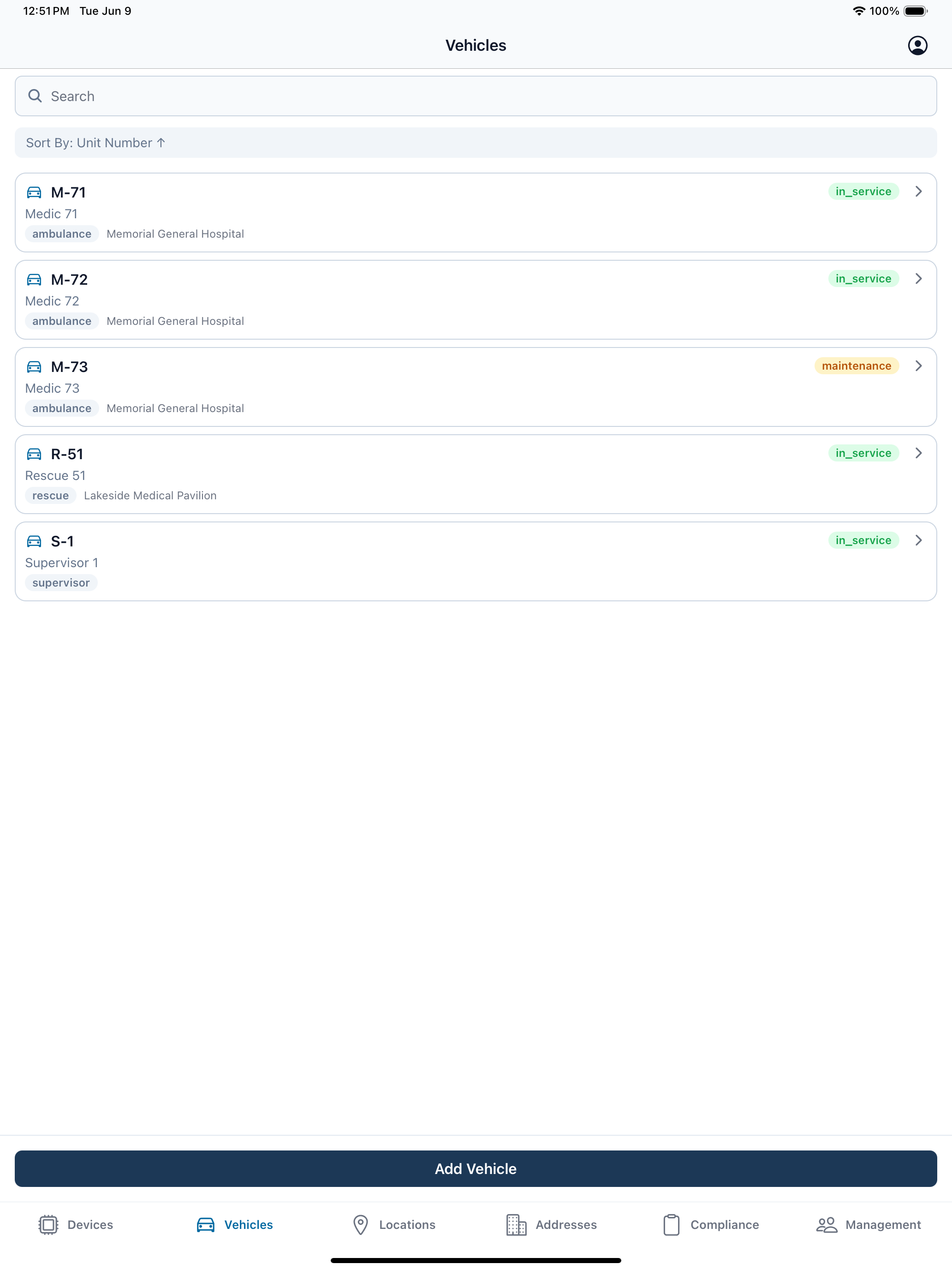Expand M-71 details via chevron

(918, 191)
